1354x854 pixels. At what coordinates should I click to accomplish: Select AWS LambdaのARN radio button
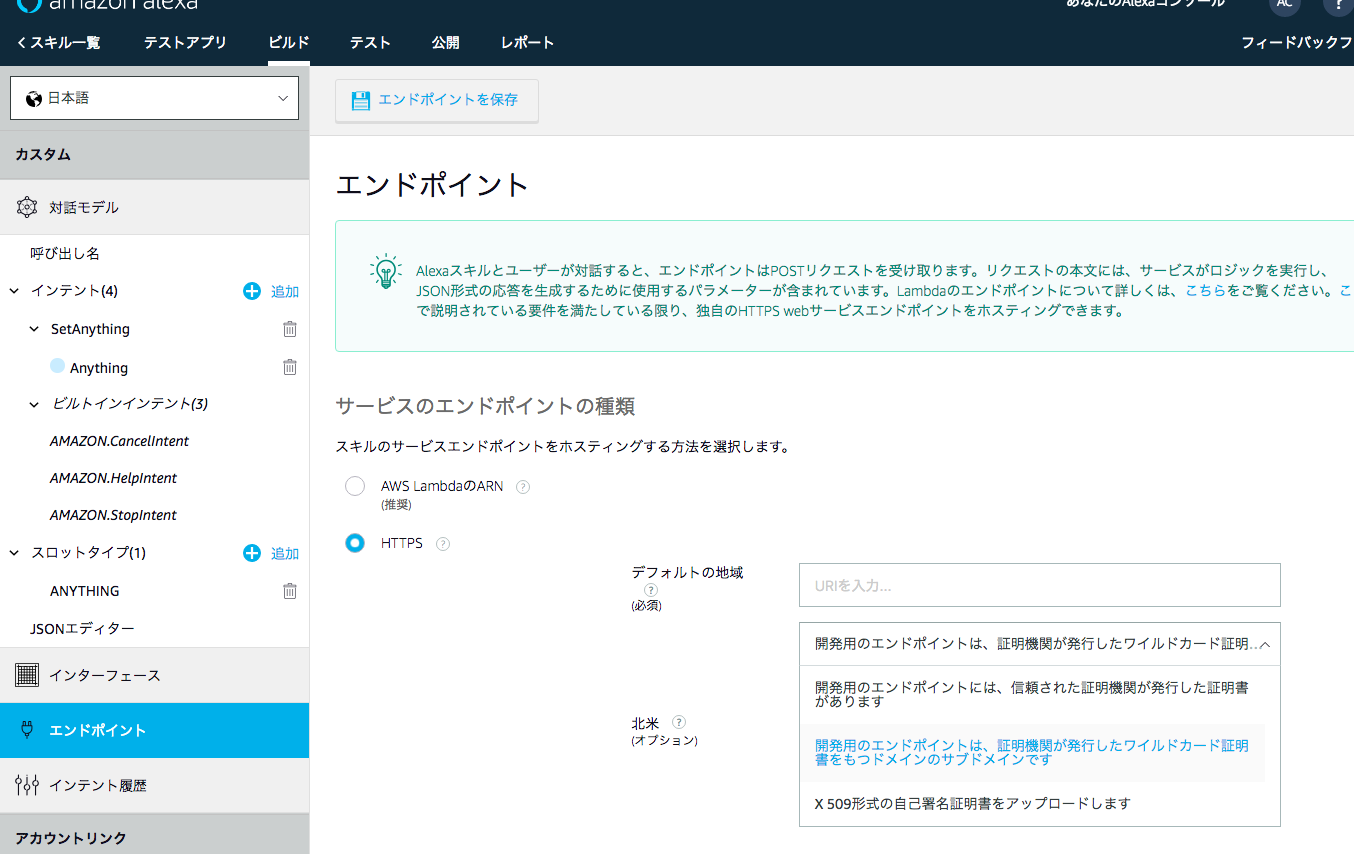point(355,486)
